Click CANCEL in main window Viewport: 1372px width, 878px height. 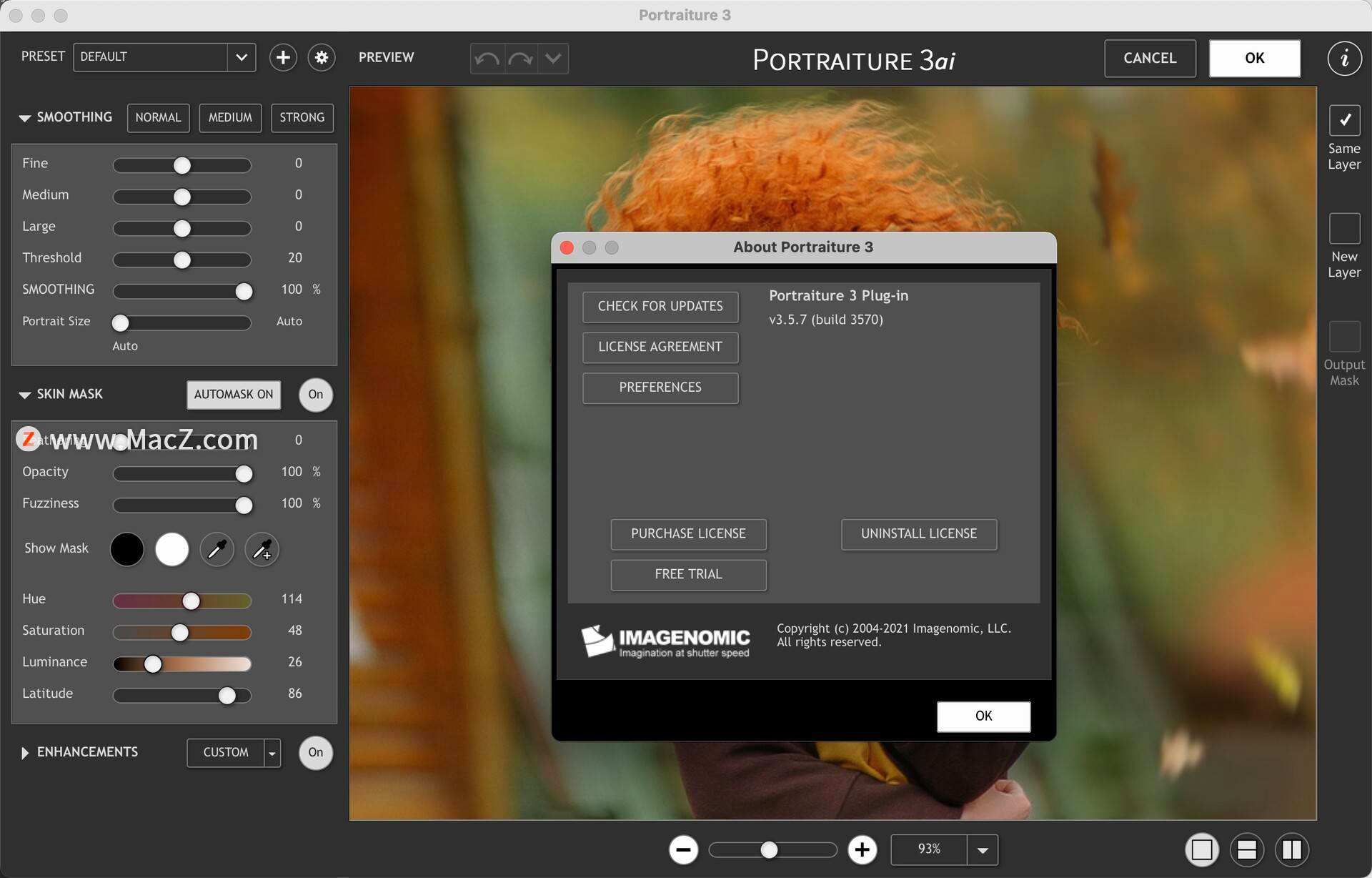pyautogui.click(x=1150, y=58)
